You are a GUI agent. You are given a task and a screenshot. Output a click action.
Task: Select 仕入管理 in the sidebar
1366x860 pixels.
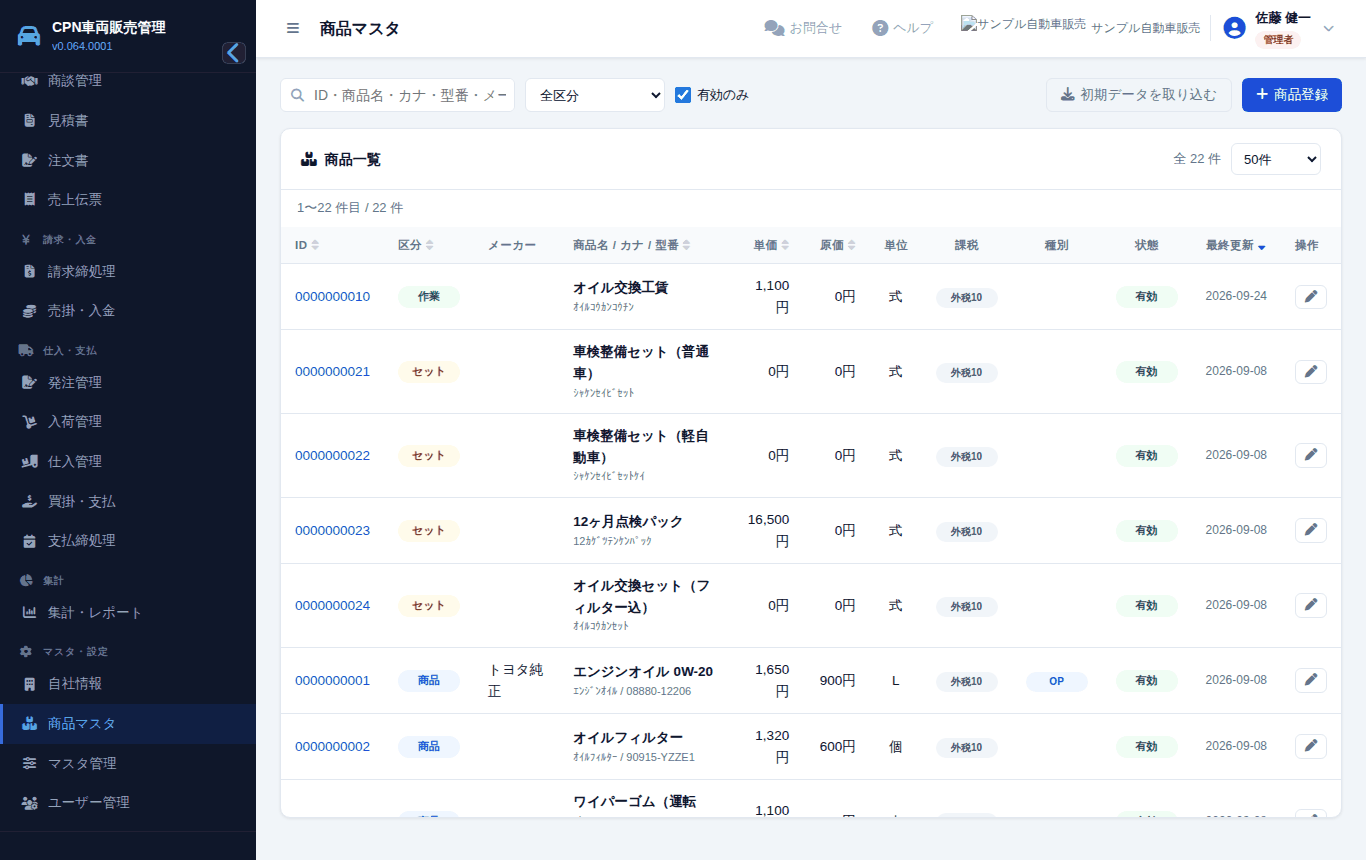pyautogui.click(x=128, y=461)
